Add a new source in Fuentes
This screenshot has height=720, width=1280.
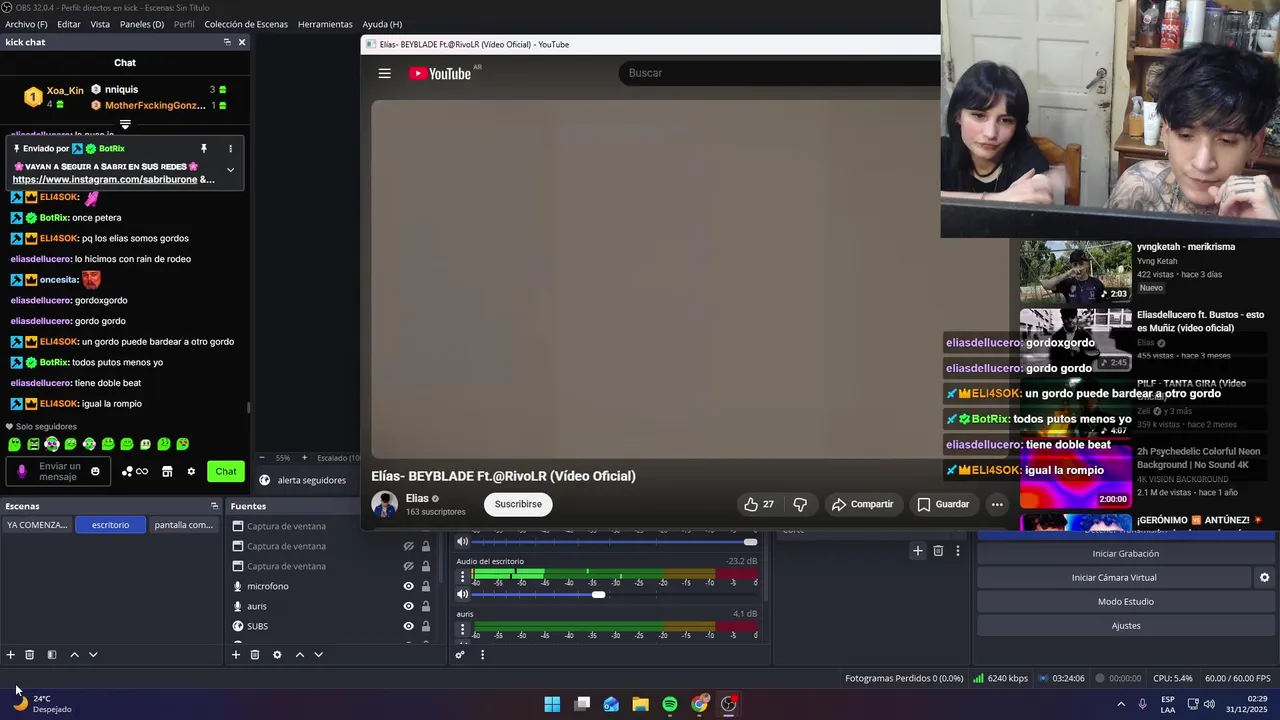click(x=236, y=655)
